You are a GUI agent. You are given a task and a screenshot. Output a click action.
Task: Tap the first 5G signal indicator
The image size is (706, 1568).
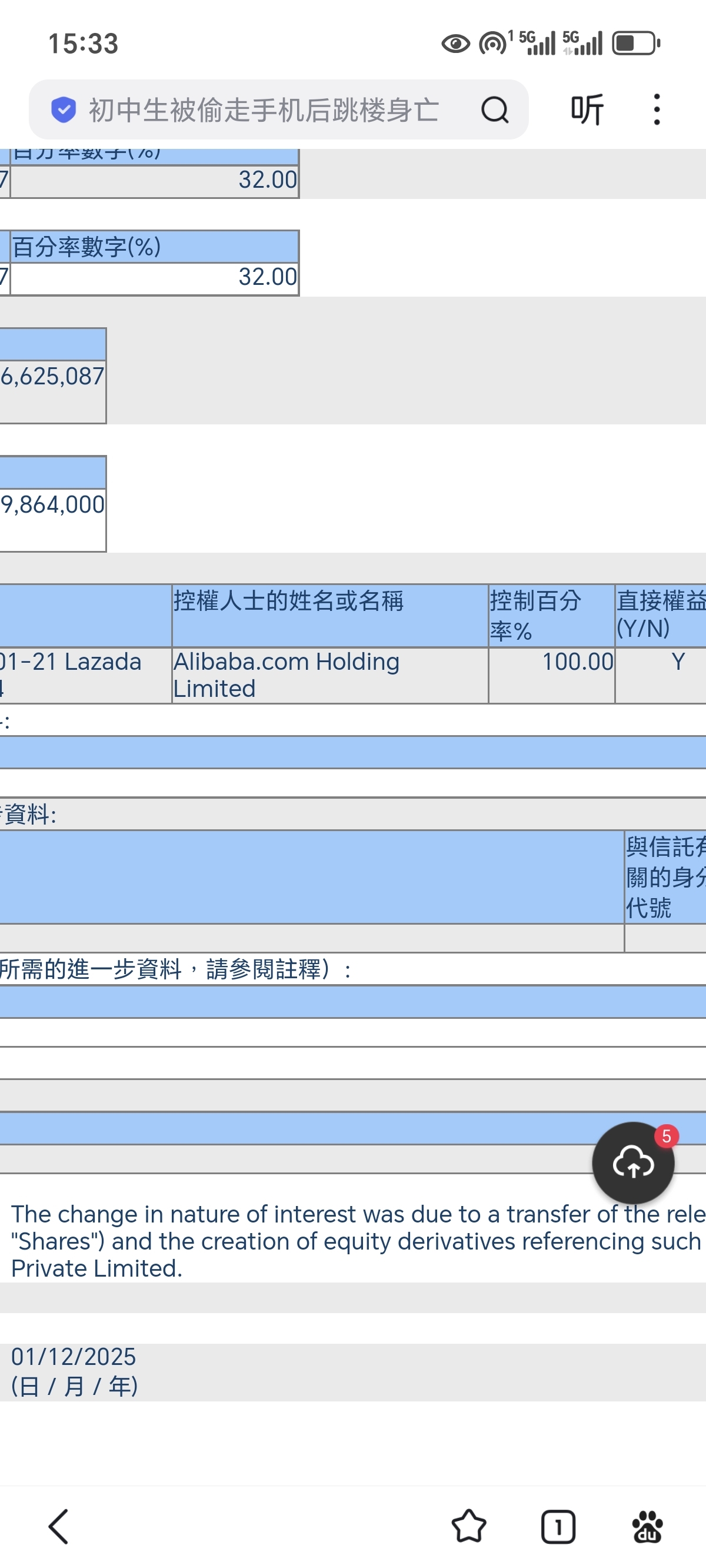[x=537, y=43]
